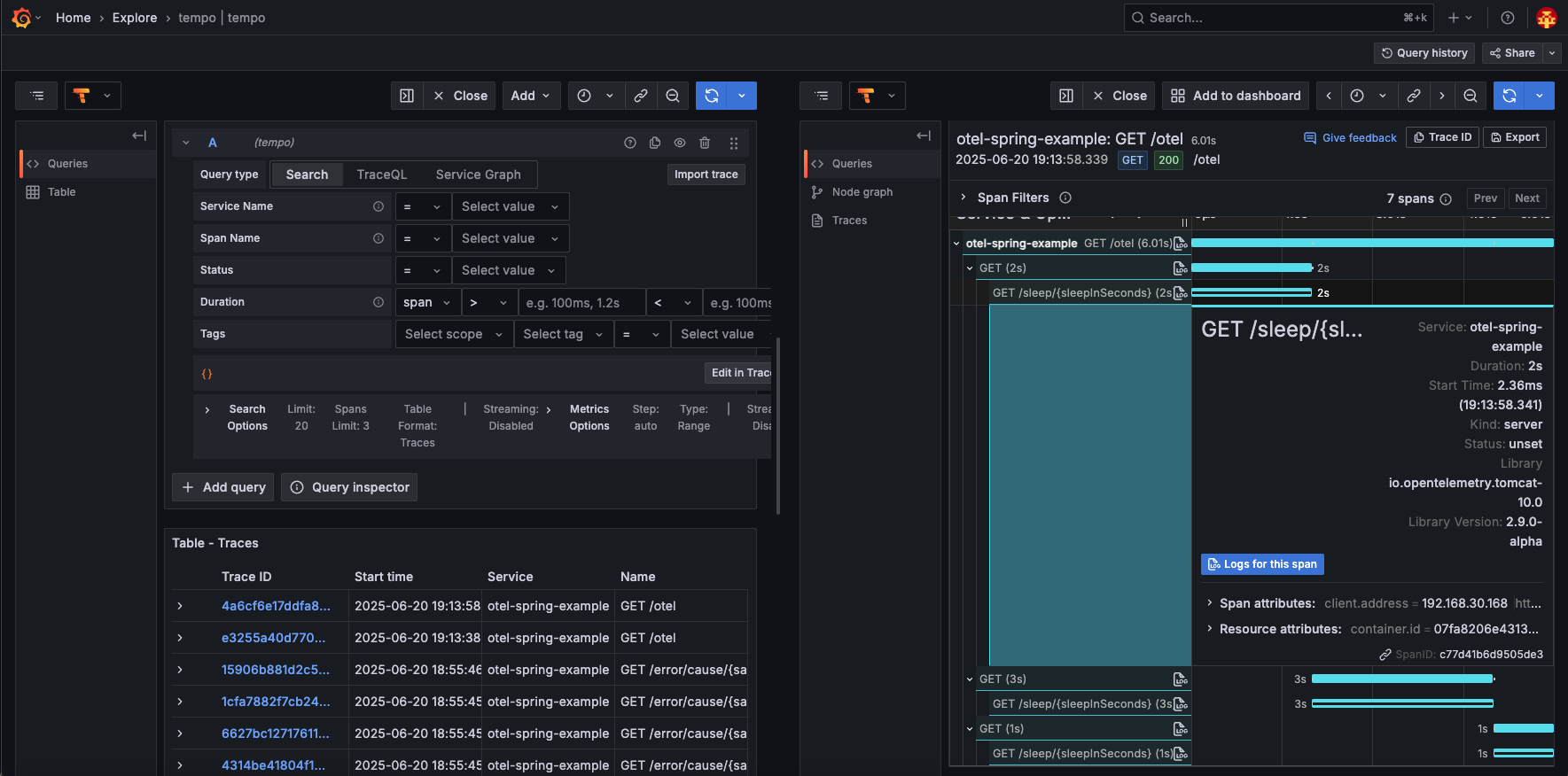
Task: Select the TraceQL query type
Action: (382, 175)
